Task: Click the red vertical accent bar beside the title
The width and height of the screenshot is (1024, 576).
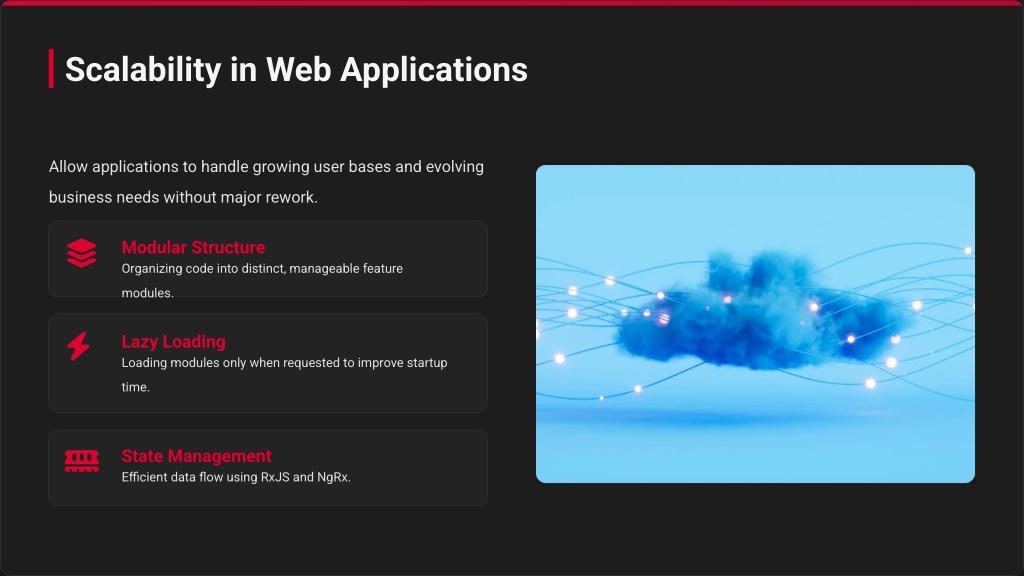Action: [x=51, y=69]
